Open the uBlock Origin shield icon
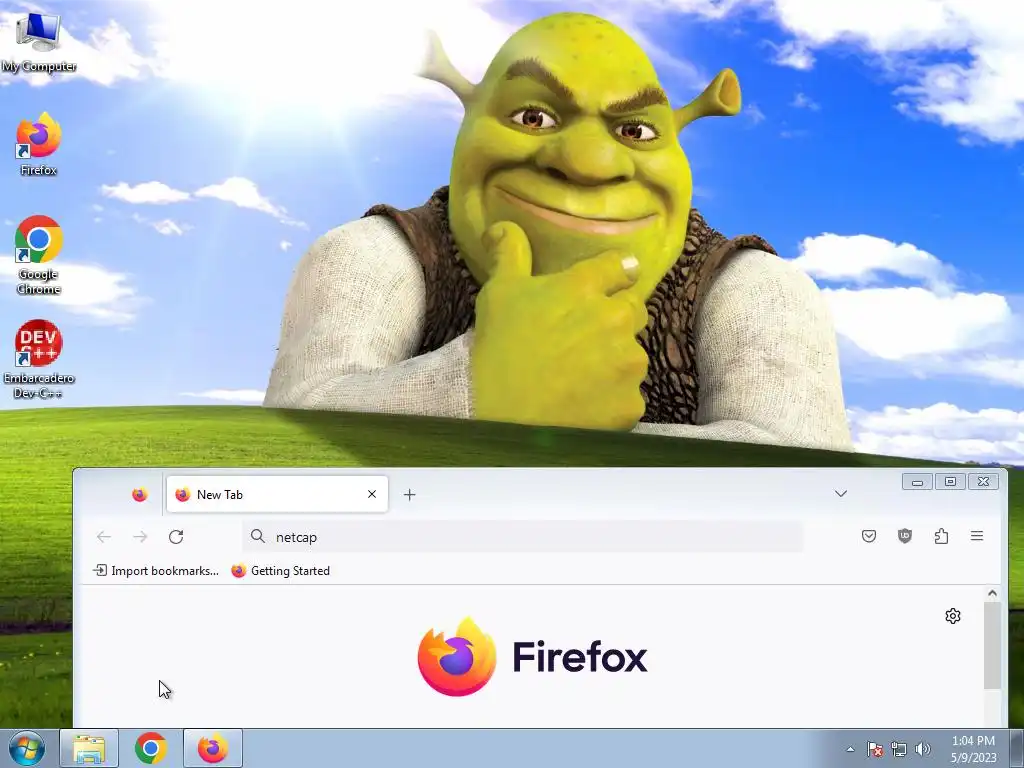 [x=904, y=536]
